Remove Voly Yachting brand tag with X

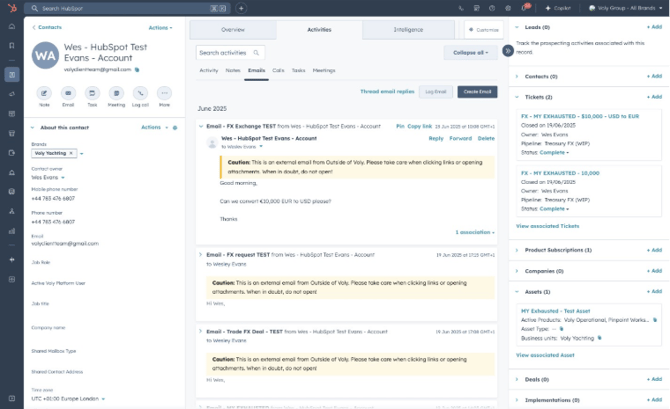[x=71, y=153]
